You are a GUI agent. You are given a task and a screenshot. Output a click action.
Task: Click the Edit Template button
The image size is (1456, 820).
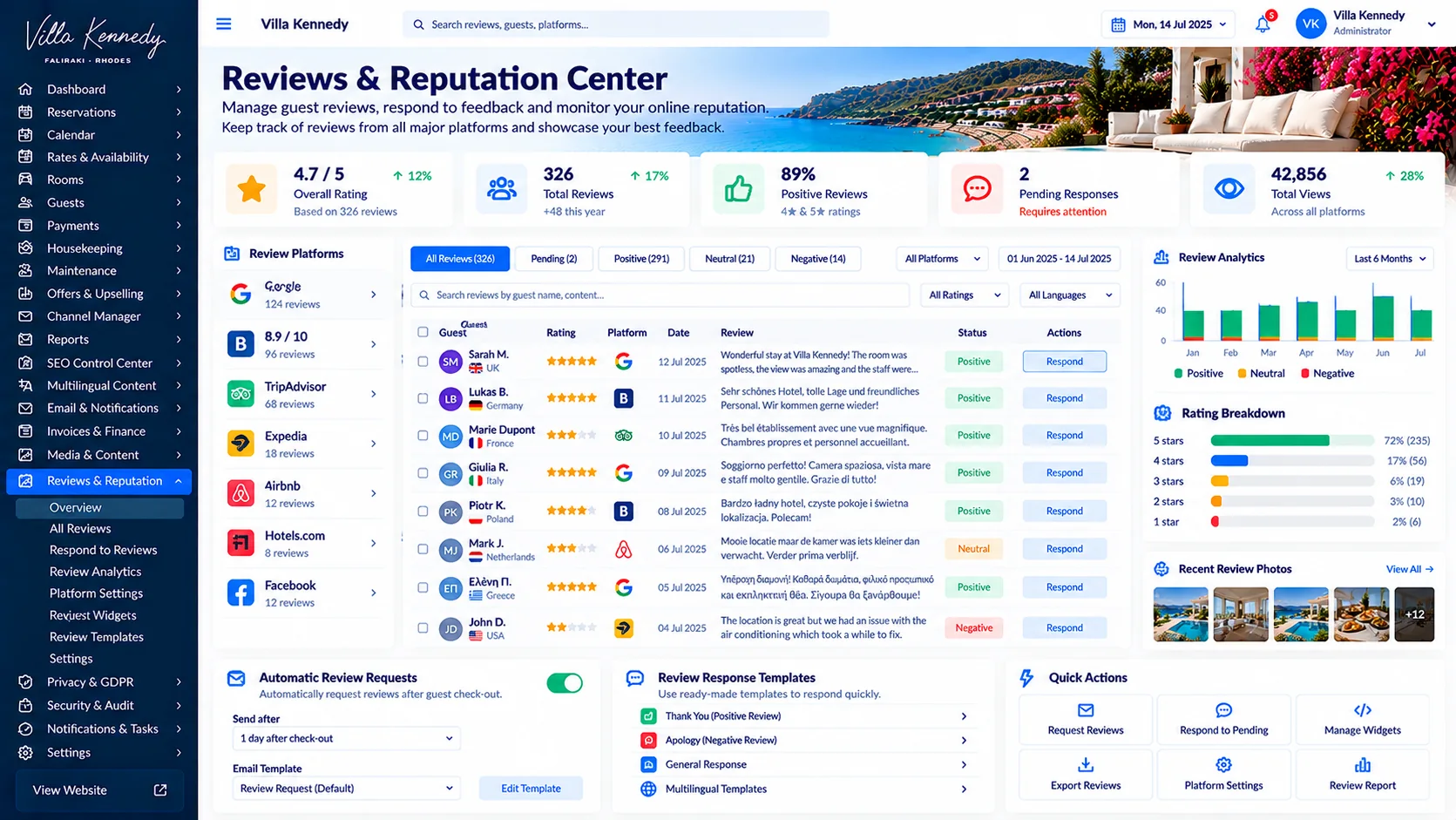pos(531,789)
